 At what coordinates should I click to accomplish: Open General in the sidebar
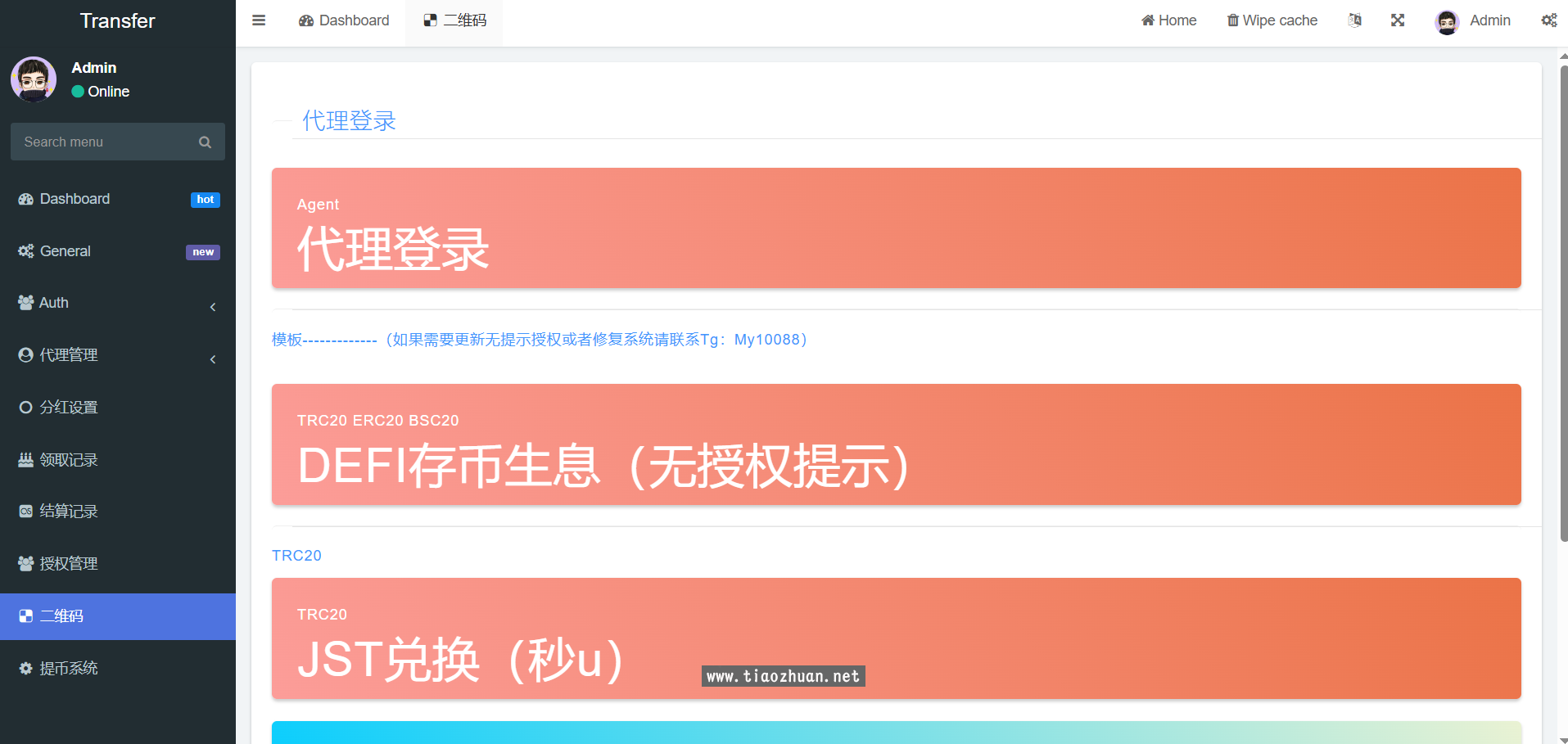coord(118,251)
